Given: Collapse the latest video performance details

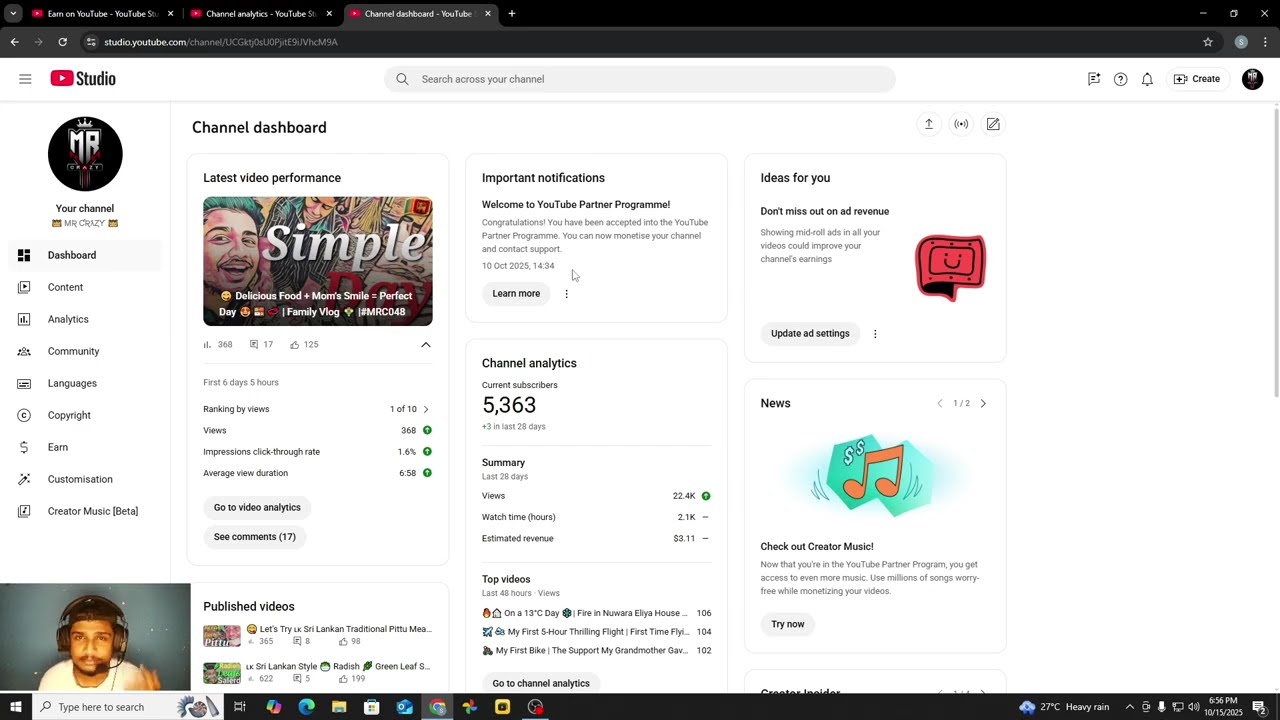Looking at the screenshot, I should 425,345.
